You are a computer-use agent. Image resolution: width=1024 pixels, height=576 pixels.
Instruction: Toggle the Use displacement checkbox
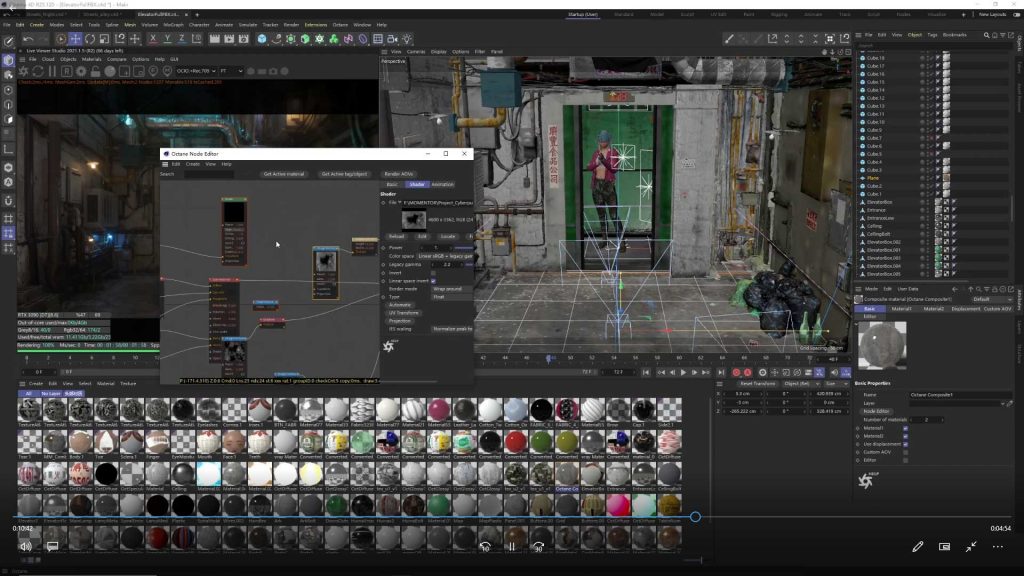coord(905,444)
